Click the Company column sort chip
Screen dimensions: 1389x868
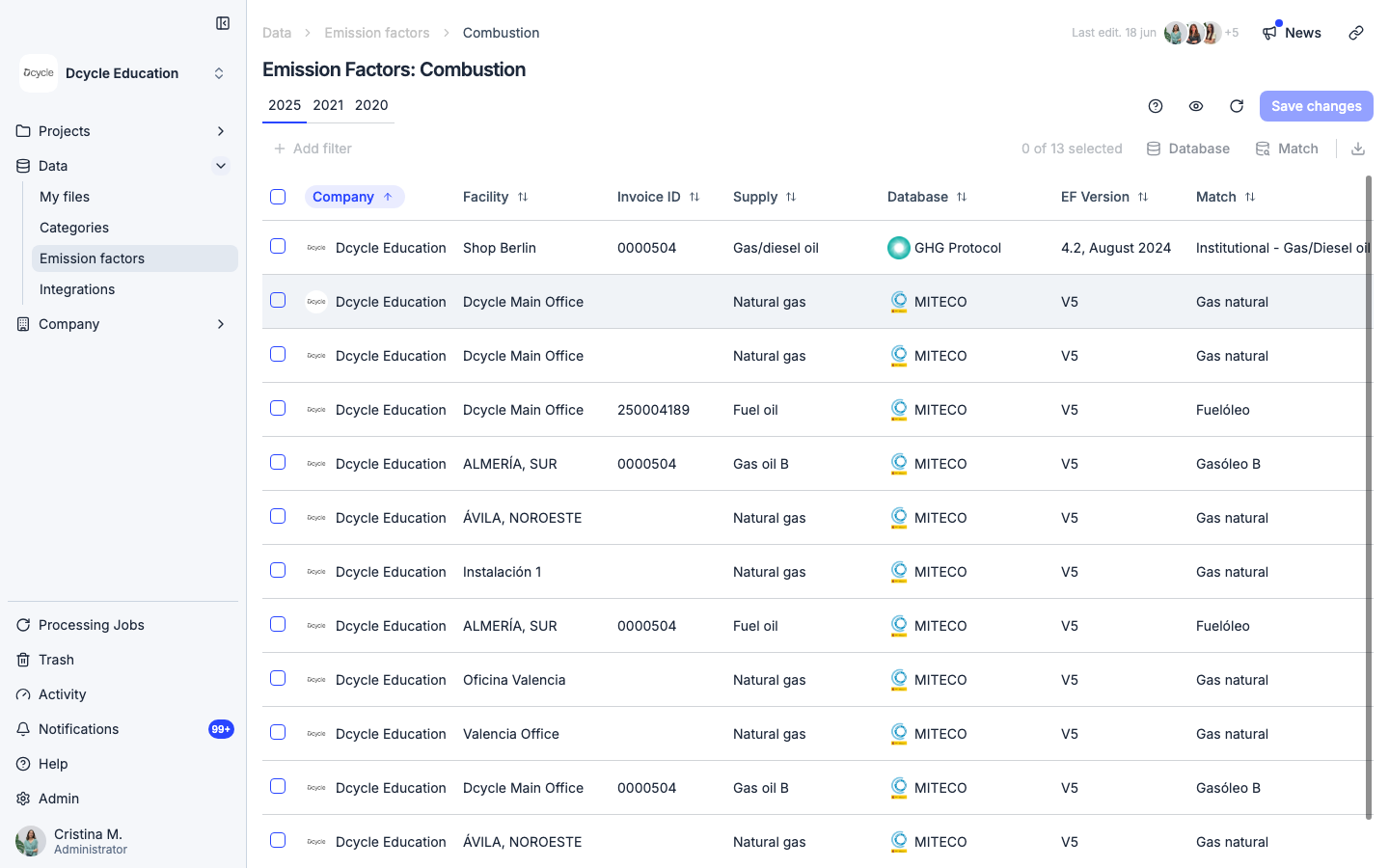354,197
